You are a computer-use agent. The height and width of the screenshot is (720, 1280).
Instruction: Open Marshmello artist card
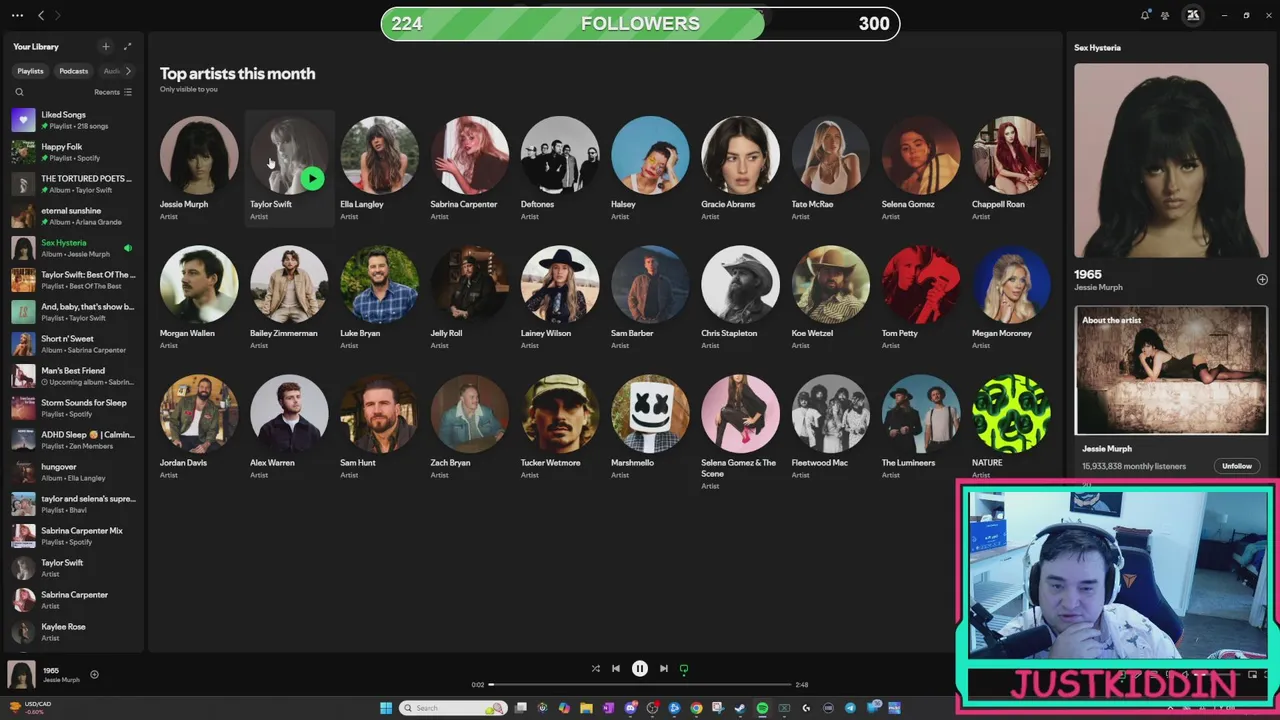[650, 427]
